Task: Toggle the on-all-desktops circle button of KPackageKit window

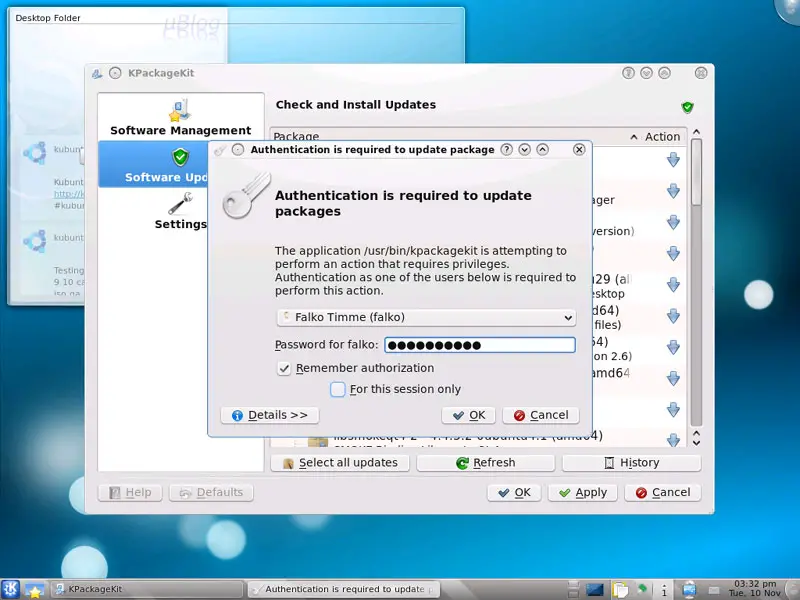Action: click(x=115, y=73)
